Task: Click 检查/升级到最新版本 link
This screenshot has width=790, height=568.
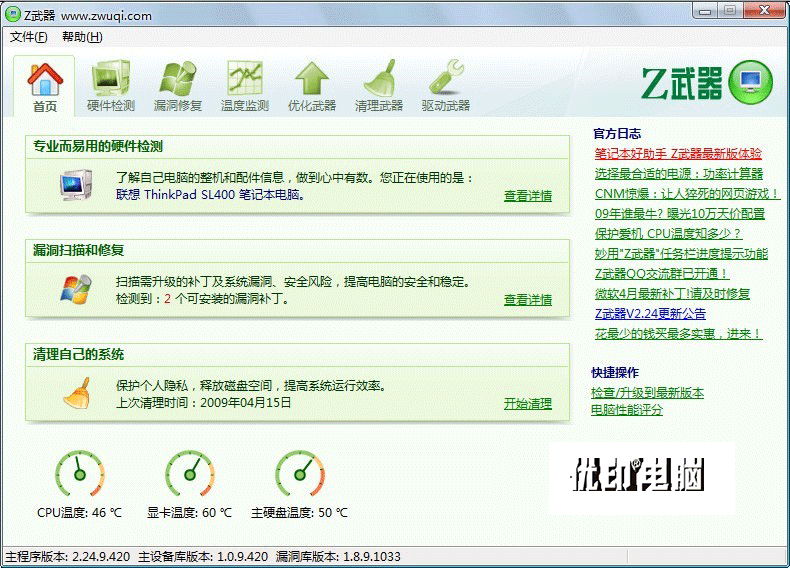Action: click(x=647, y=393)
